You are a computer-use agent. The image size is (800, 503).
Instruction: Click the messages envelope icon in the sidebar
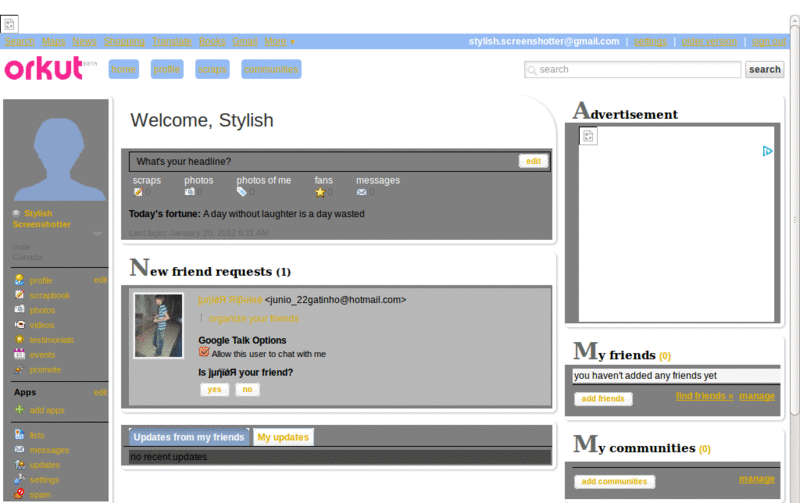pos(19,449)
